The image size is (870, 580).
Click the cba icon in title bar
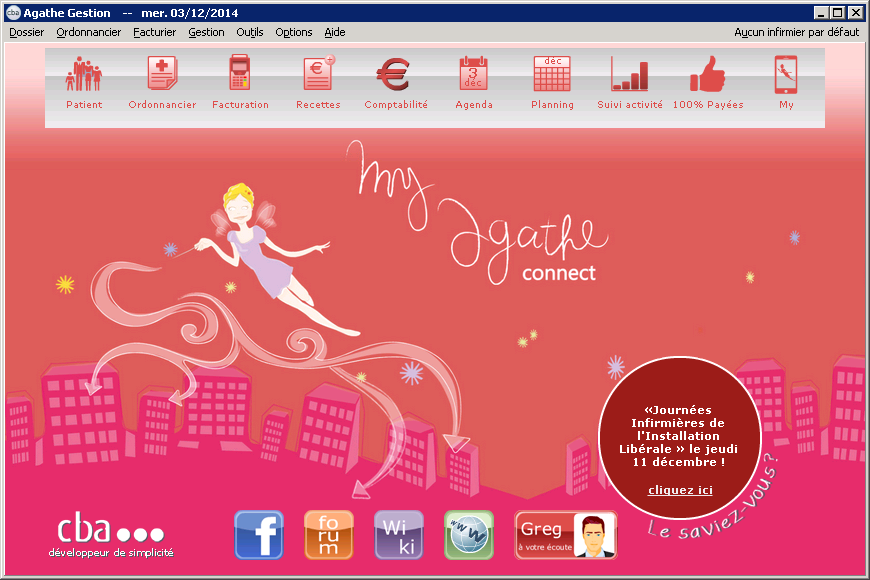[13, 12]
